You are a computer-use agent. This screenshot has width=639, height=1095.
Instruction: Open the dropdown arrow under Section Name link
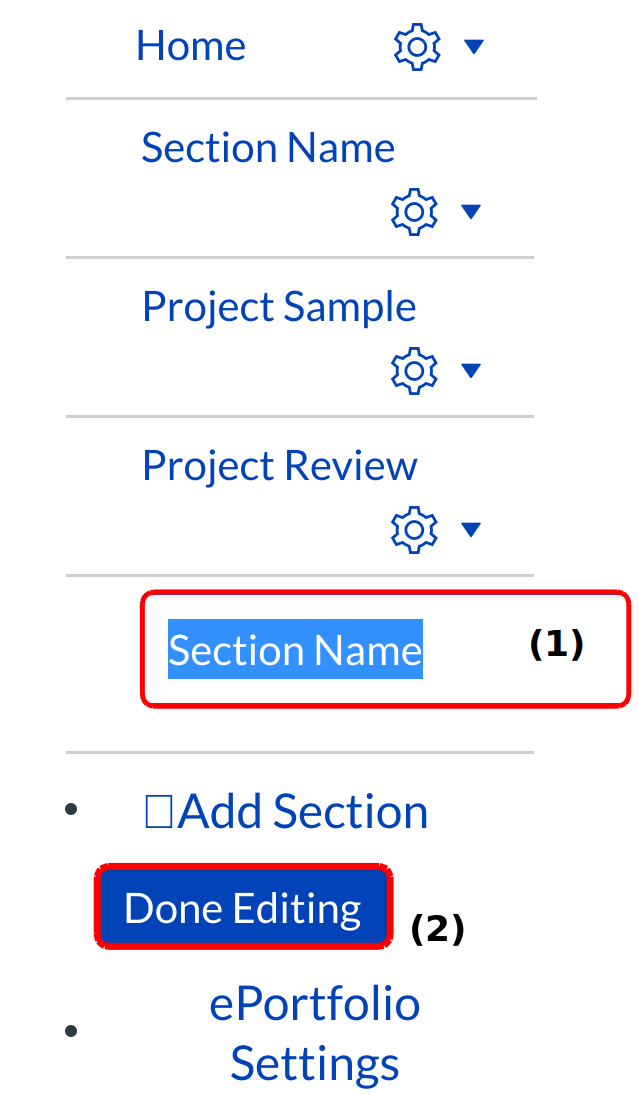pos(471,212)
